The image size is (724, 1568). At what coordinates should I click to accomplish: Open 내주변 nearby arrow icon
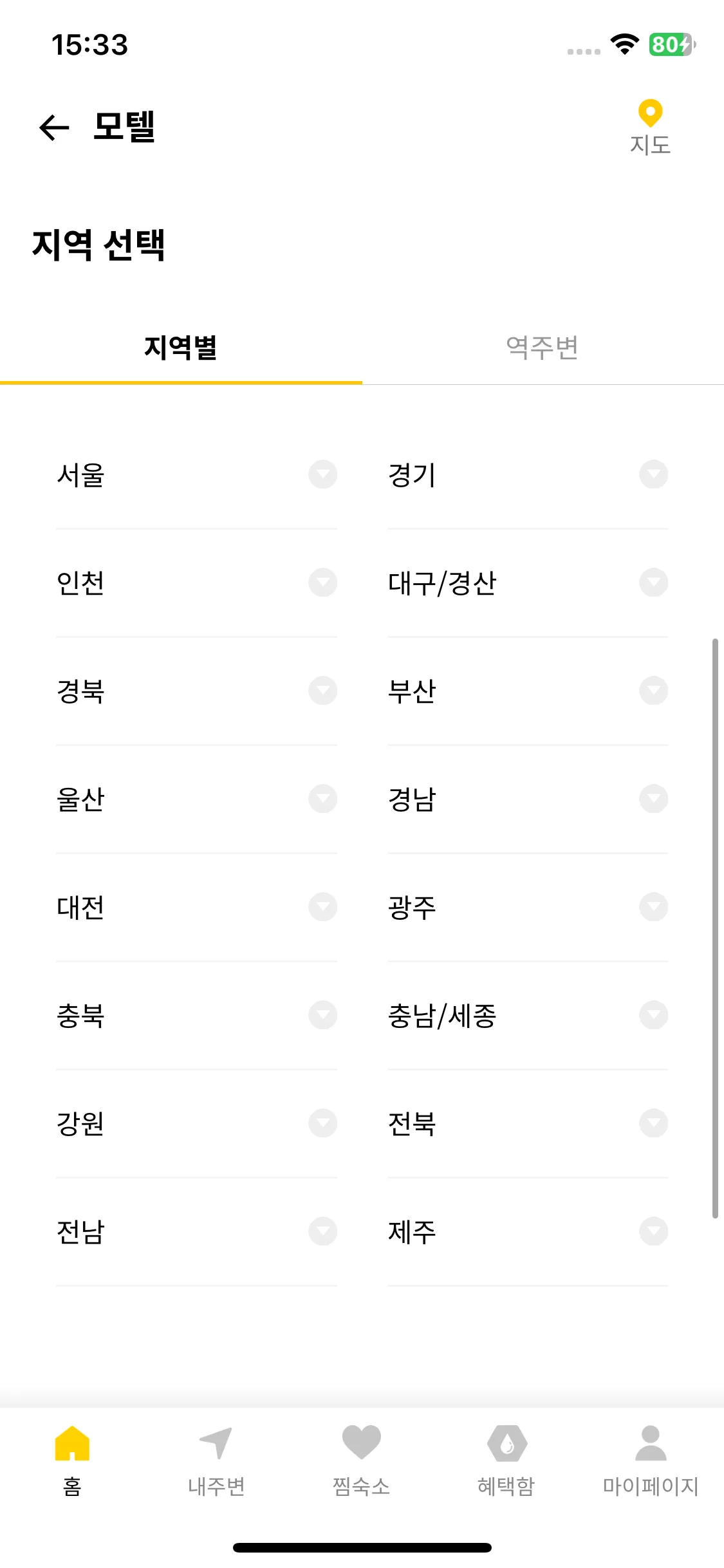pyautogui.click(x=216, y=1443)
